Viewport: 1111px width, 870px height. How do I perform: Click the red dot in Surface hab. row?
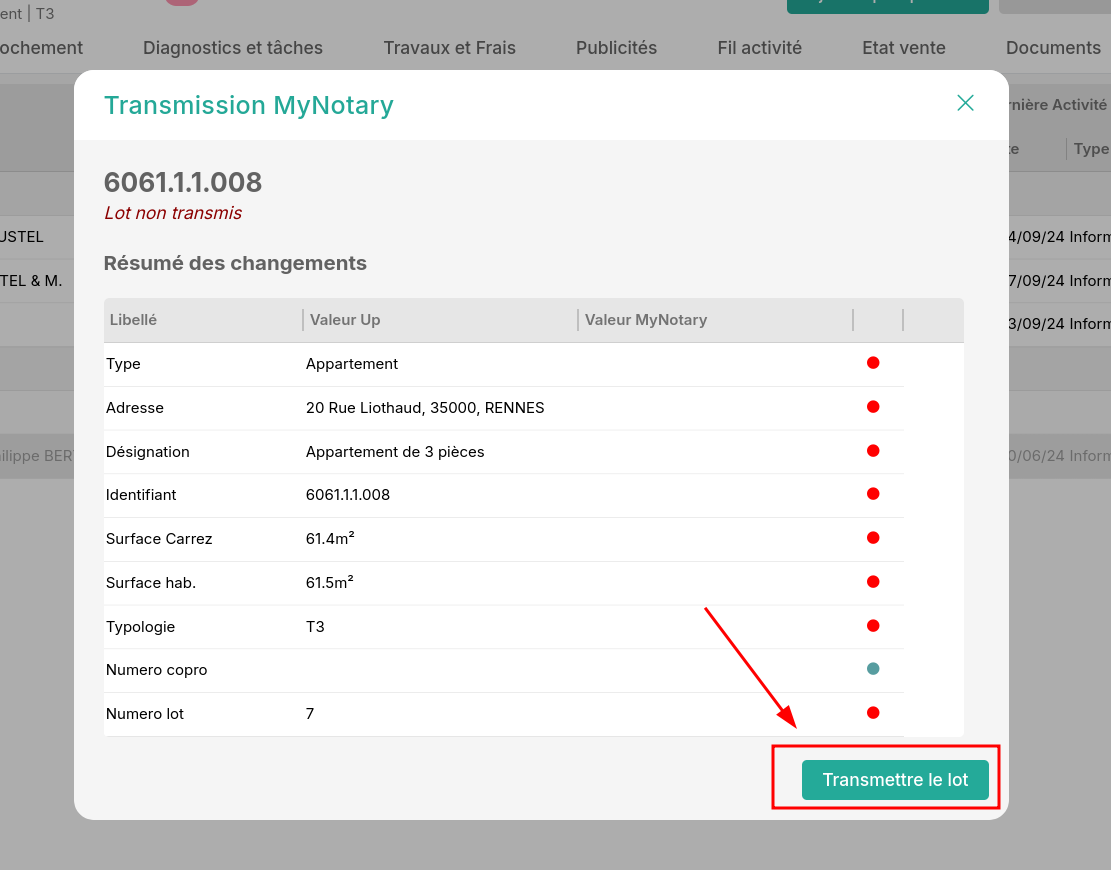873,582
